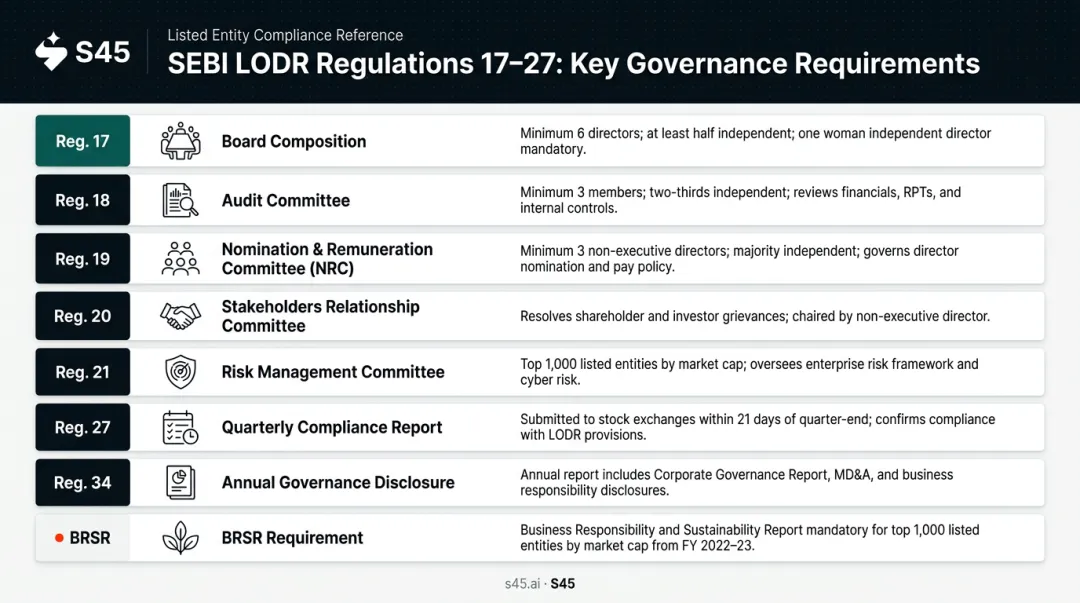Click the Annual Governance Disclosure document icon

coord(180,482)
